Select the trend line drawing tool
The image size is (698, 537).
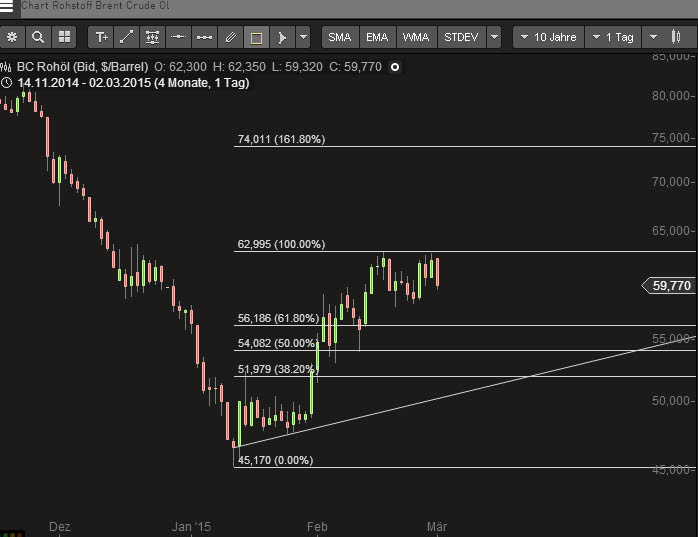click(126, 37)
